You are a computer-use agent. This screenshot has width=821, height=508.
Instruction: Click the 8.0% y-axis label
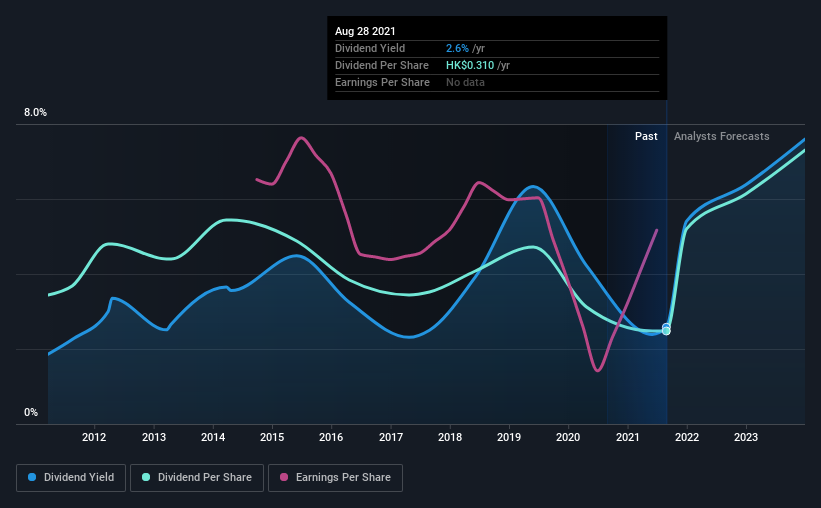pyautogui.click(x=35, y=112)
